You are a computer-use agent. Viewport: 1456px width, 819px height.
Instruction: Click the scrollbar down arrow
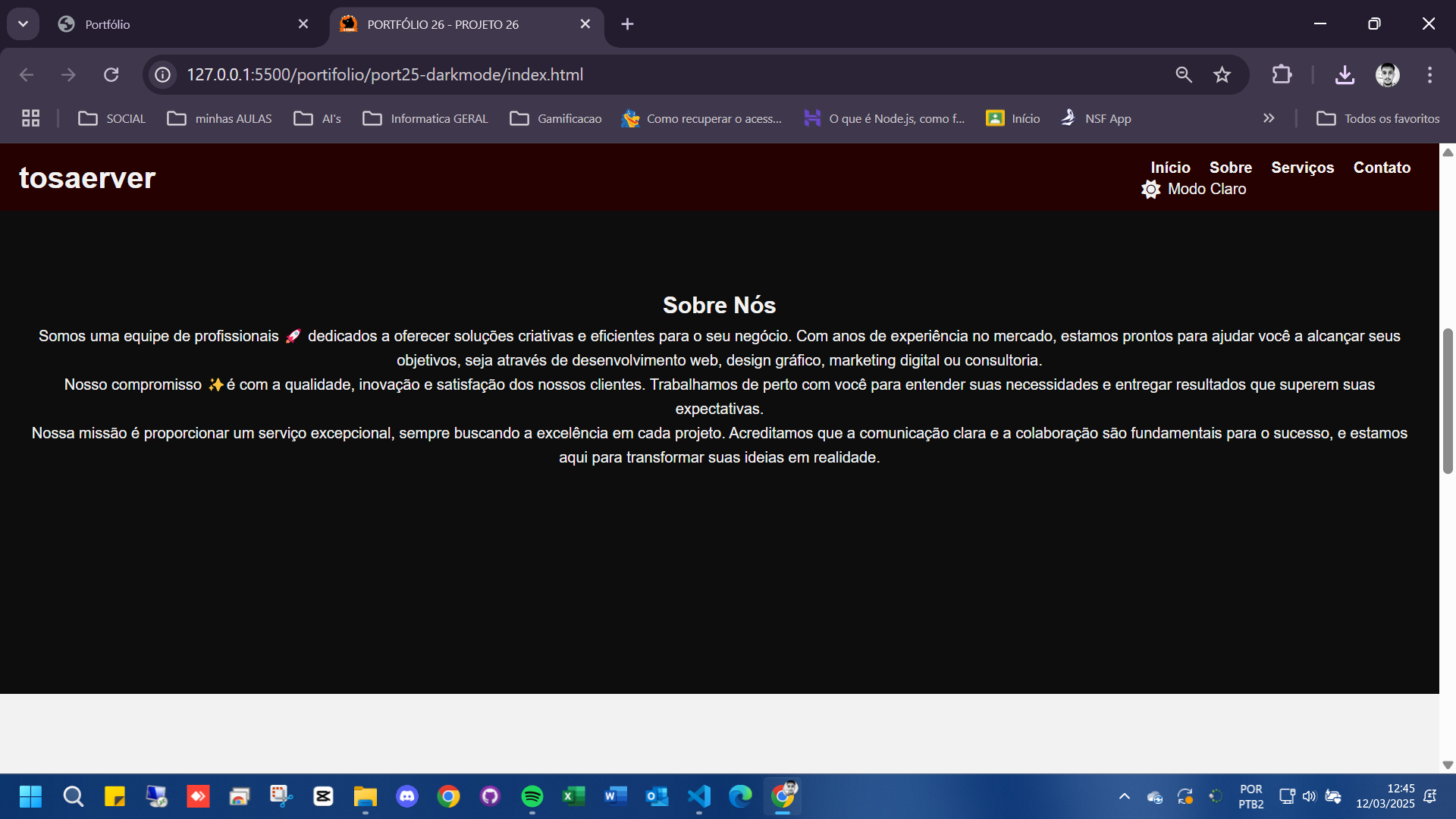pos(1448,764)
